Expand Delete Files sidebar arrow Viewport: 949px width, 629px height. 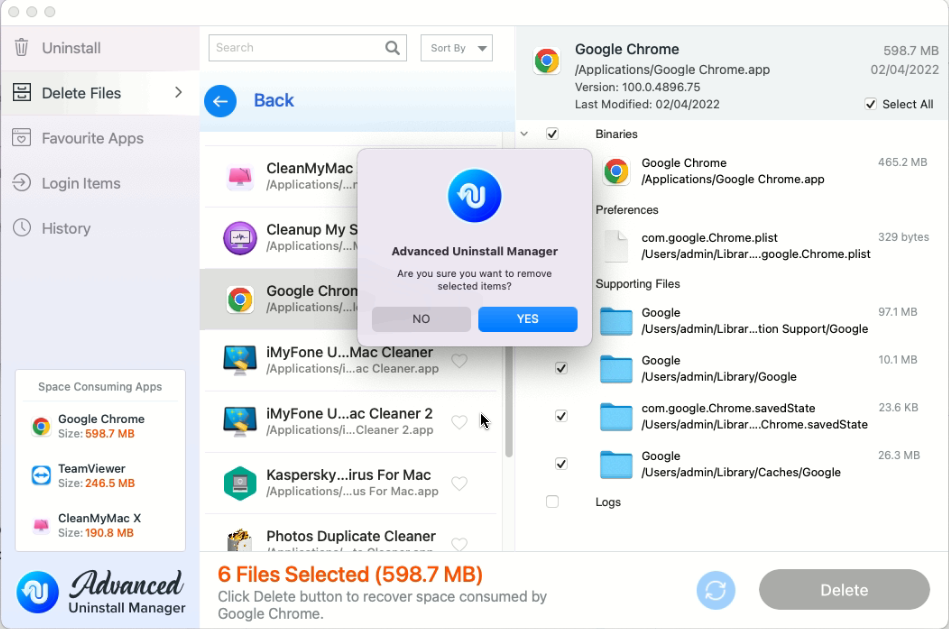pyautogui.click(x=179, y=93)
